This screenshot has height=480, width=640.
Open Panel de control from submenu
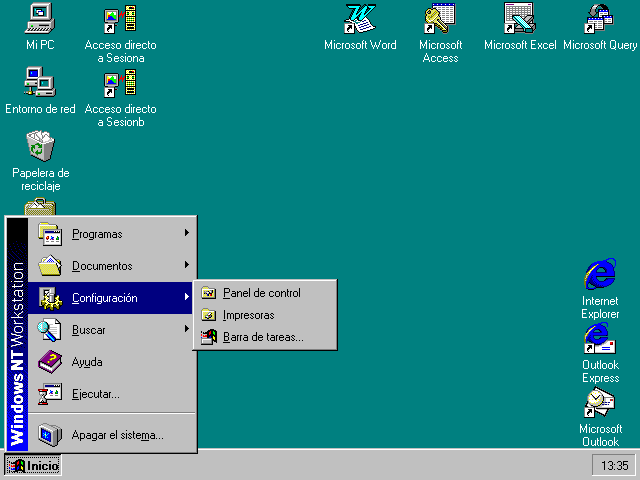pos(265,293)
